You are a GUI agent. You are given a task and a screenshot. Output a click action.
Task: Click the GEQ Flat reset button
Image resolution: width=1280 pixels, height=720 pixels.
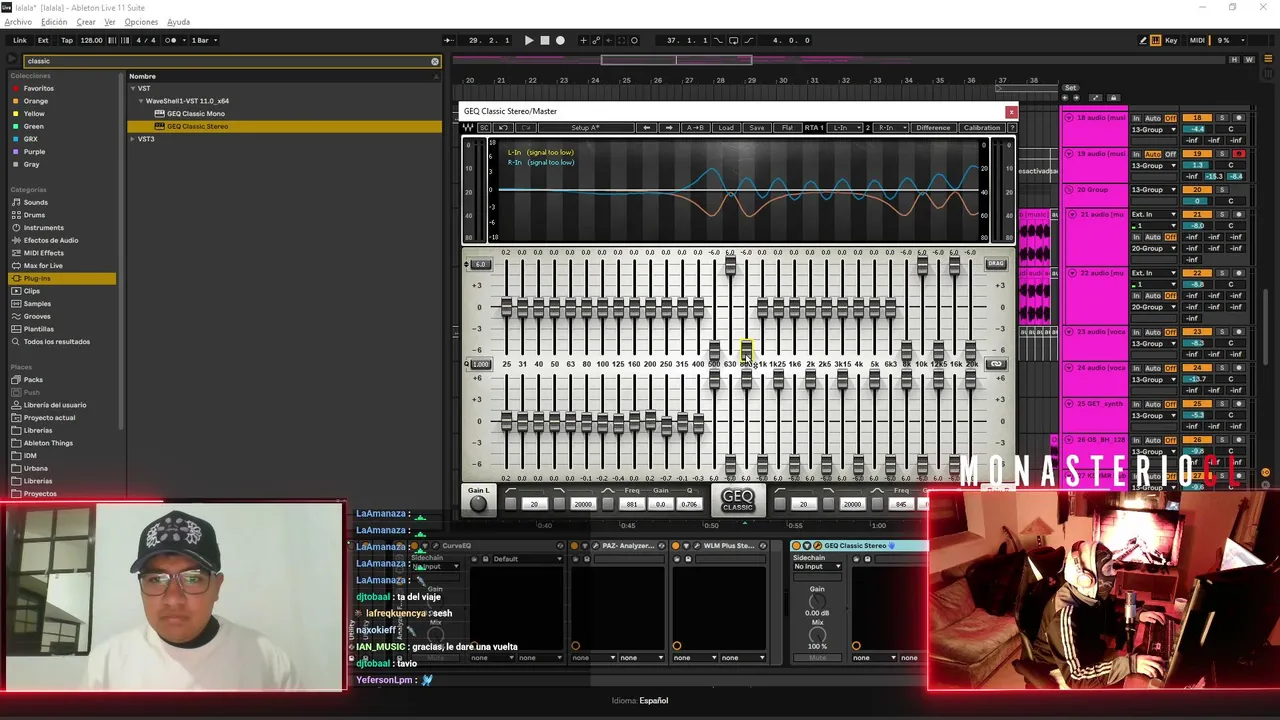click(787, 128)
